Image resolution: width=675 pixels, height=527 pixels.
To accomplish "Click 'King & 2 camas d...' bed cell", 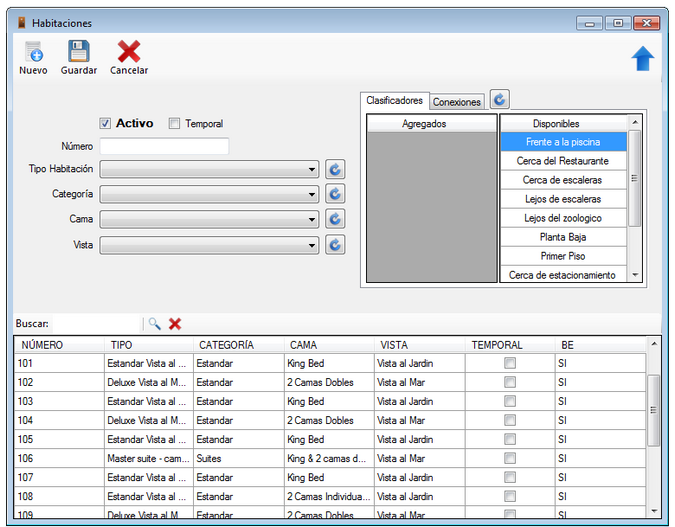I will (329, 458).
